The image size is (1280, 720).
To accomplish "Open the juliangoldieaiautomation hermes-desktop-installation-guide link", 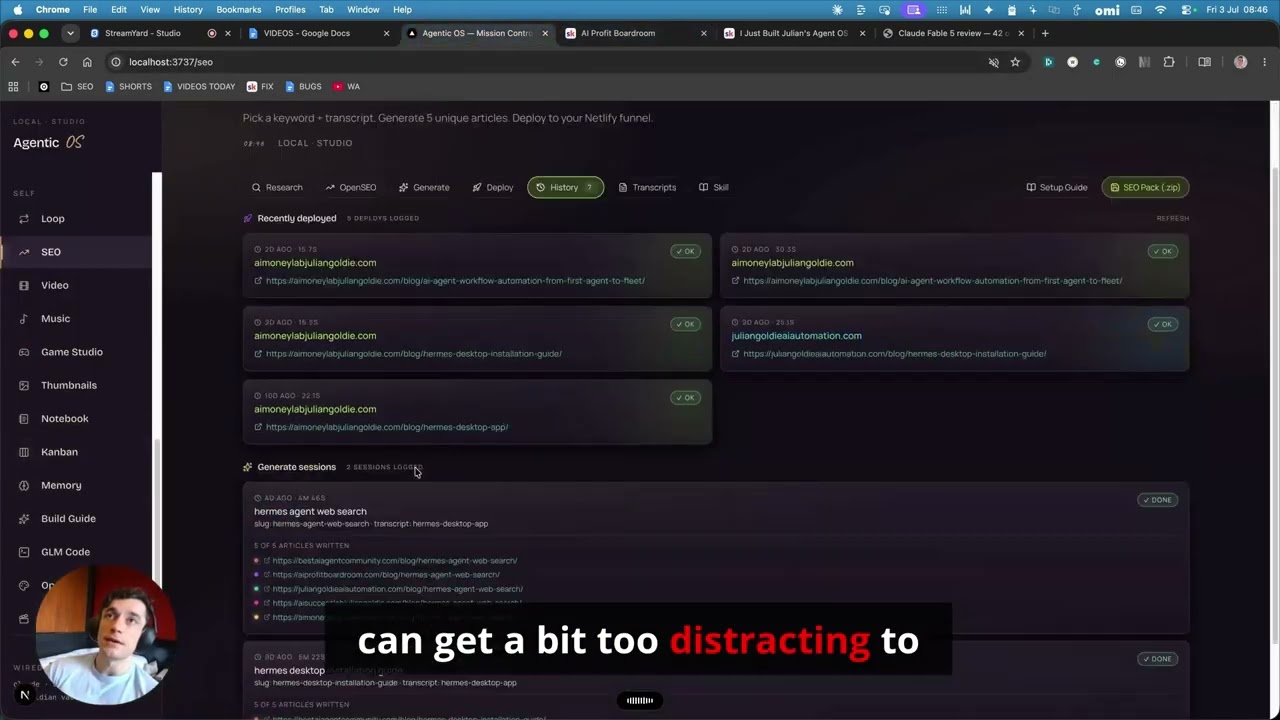I will tap(894, 354).
